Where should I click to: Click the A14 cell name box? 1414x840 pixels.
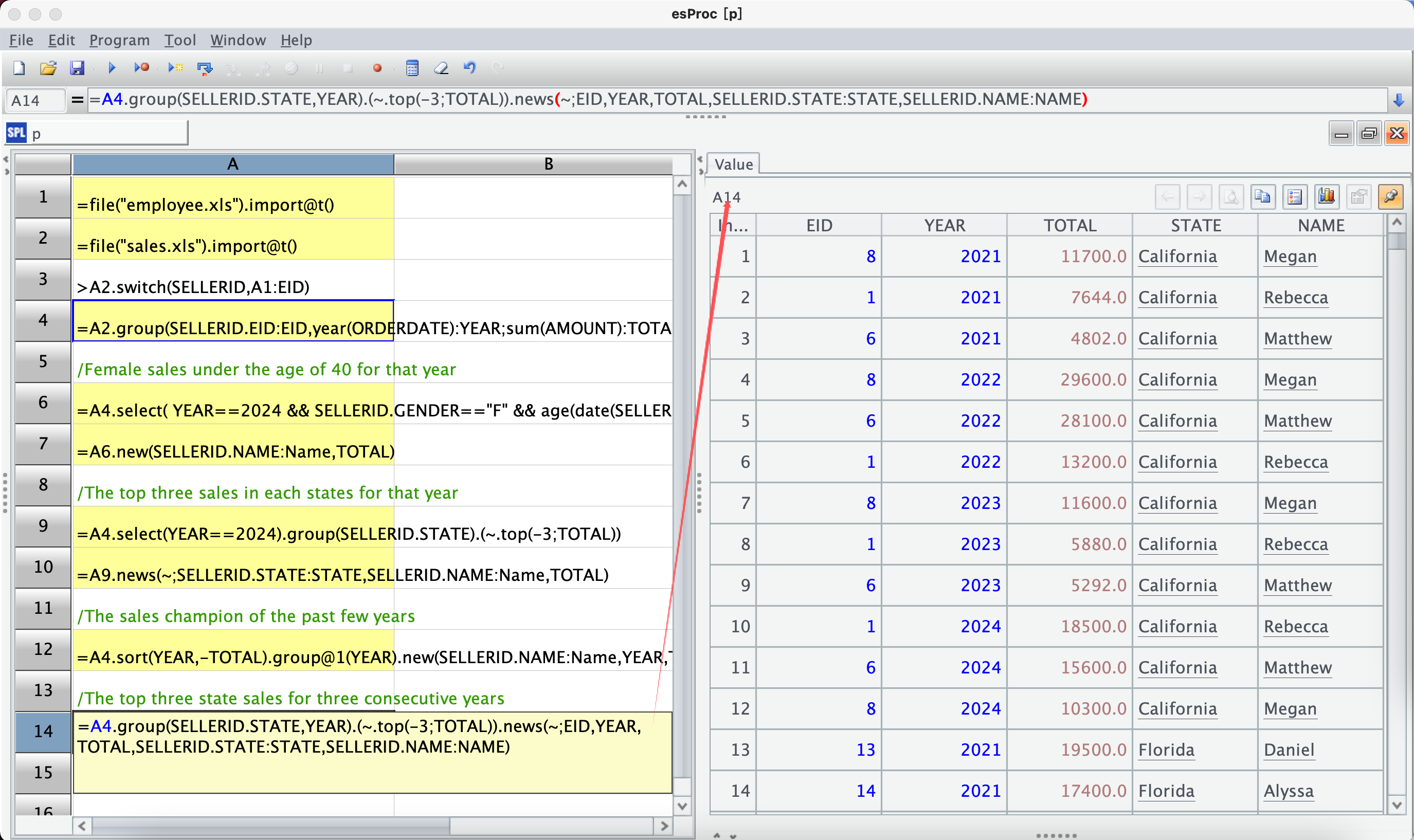[x=35, y=101]
